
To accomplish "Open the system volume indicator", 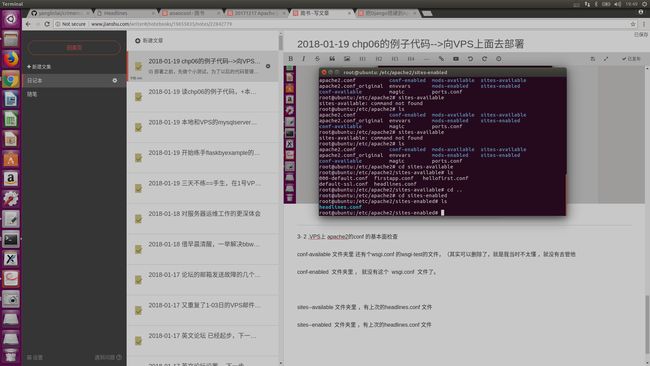I will [618, 4].
